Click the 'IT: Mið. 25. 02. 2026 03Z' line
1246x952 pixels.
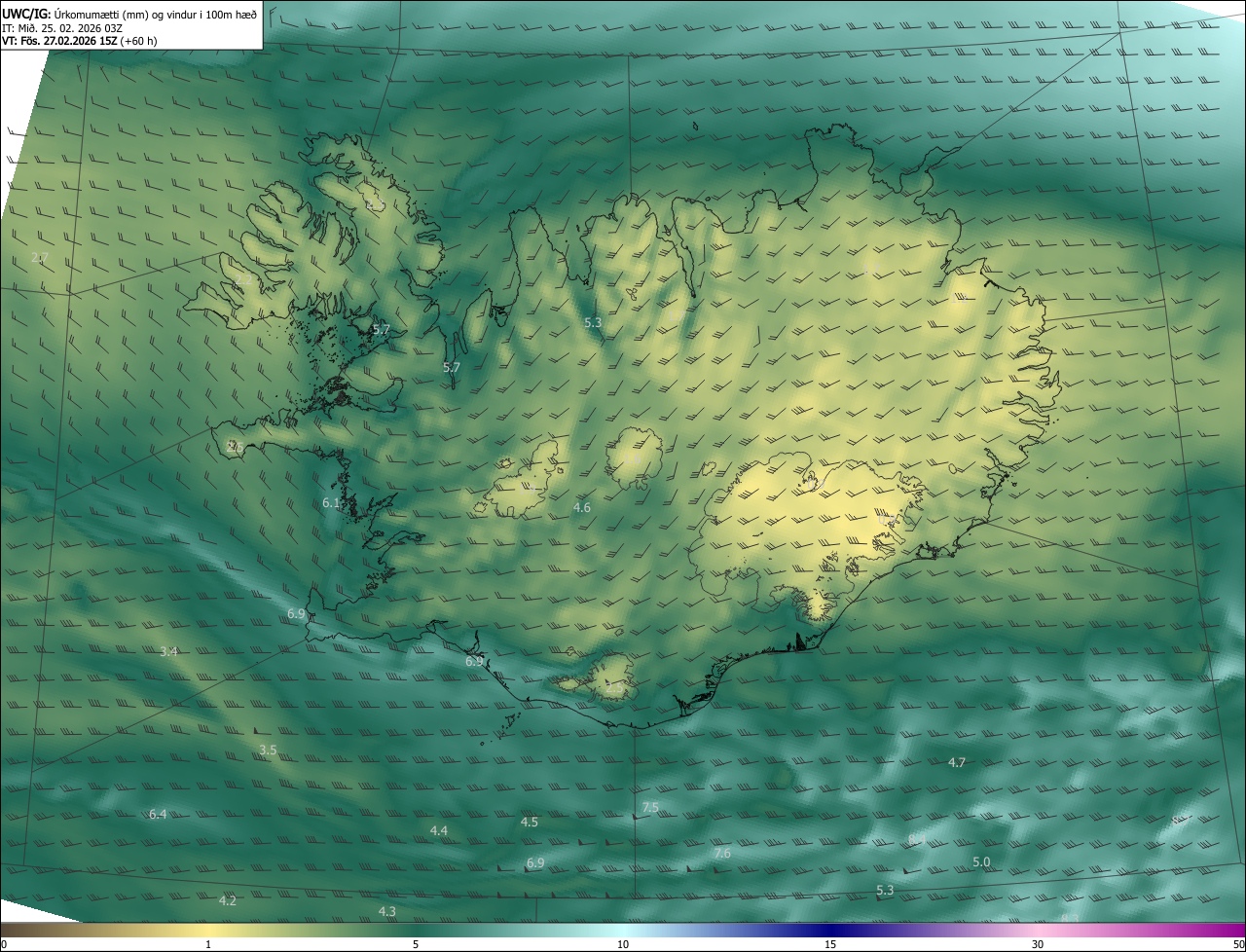coord(62,28)
